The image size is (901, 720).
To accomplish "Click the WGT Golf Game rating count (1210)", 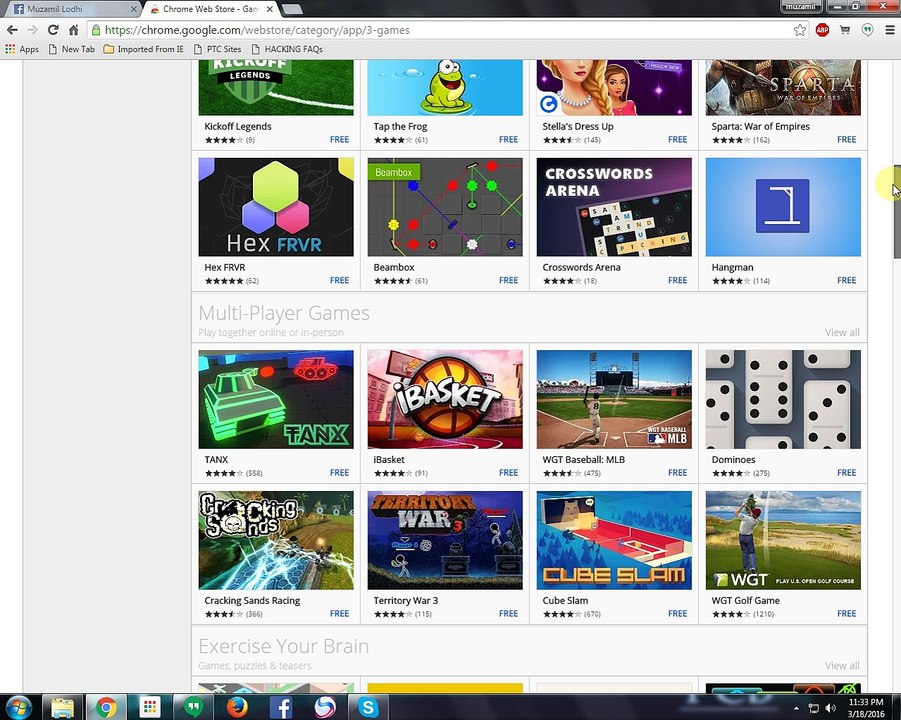I will (x=763, y=614).
